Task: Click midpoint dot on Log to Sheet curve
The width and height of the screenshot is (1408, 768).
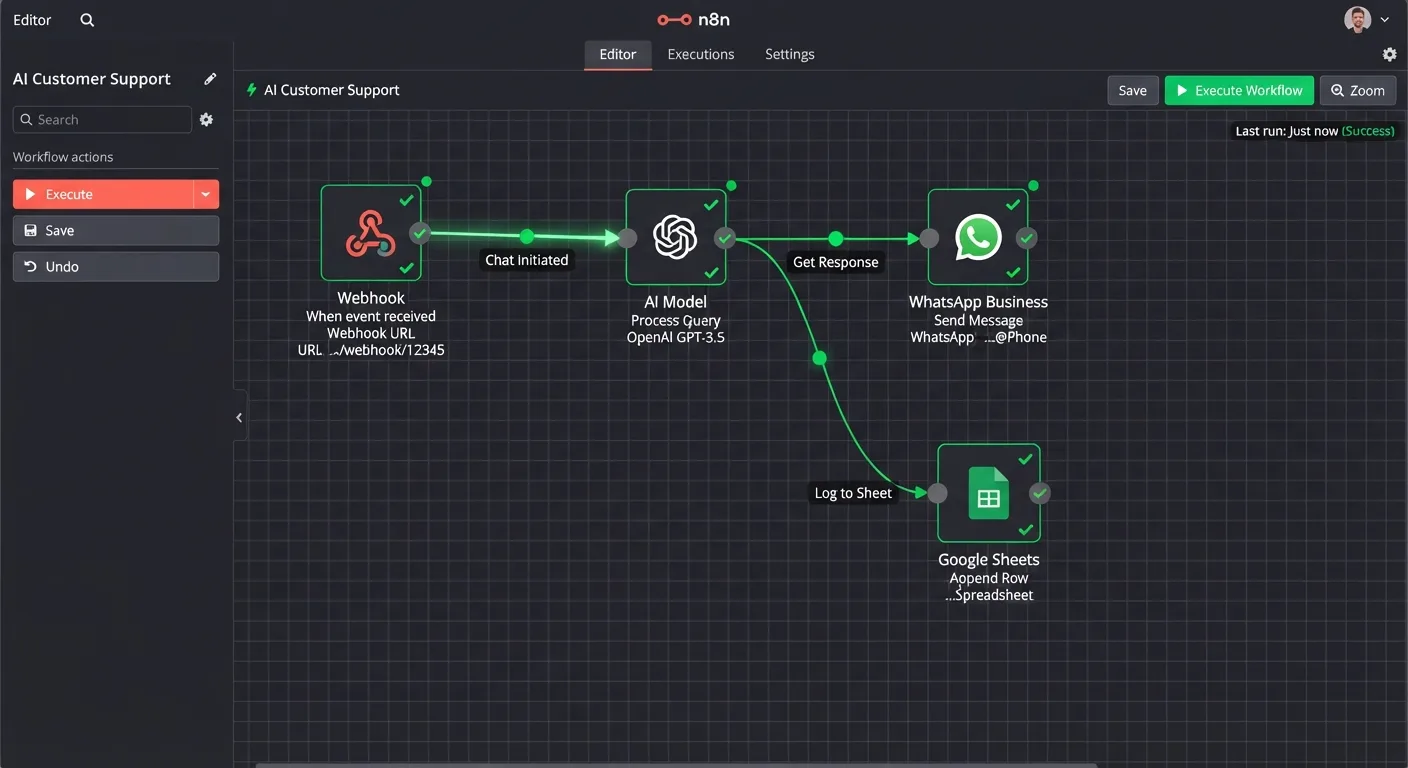Action: click(820, 357)
